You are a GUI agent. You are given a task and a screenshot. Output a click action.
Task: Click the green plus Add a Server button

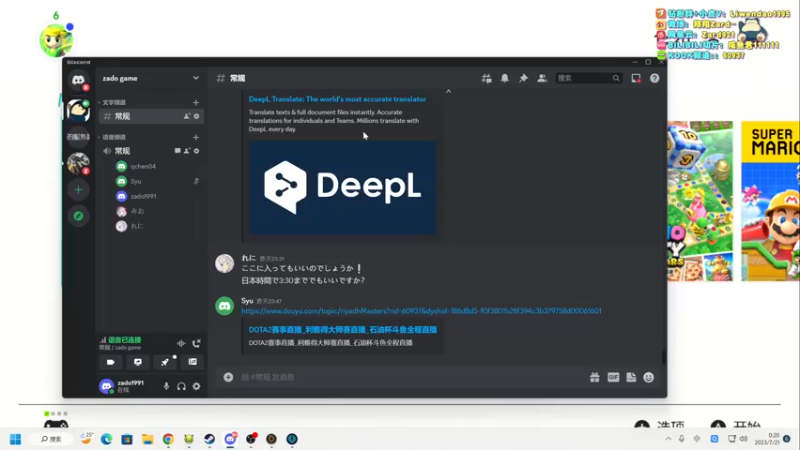78,190
